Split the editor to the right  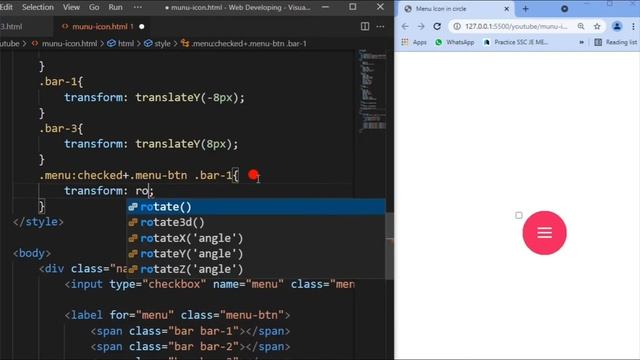pyautogui.click(x=365, y=27)
